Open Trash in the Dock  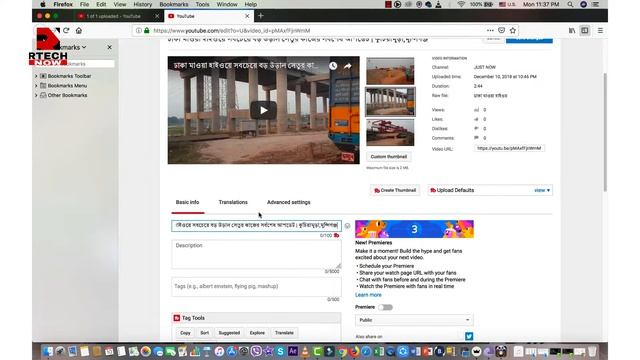(x=592, y=351)
